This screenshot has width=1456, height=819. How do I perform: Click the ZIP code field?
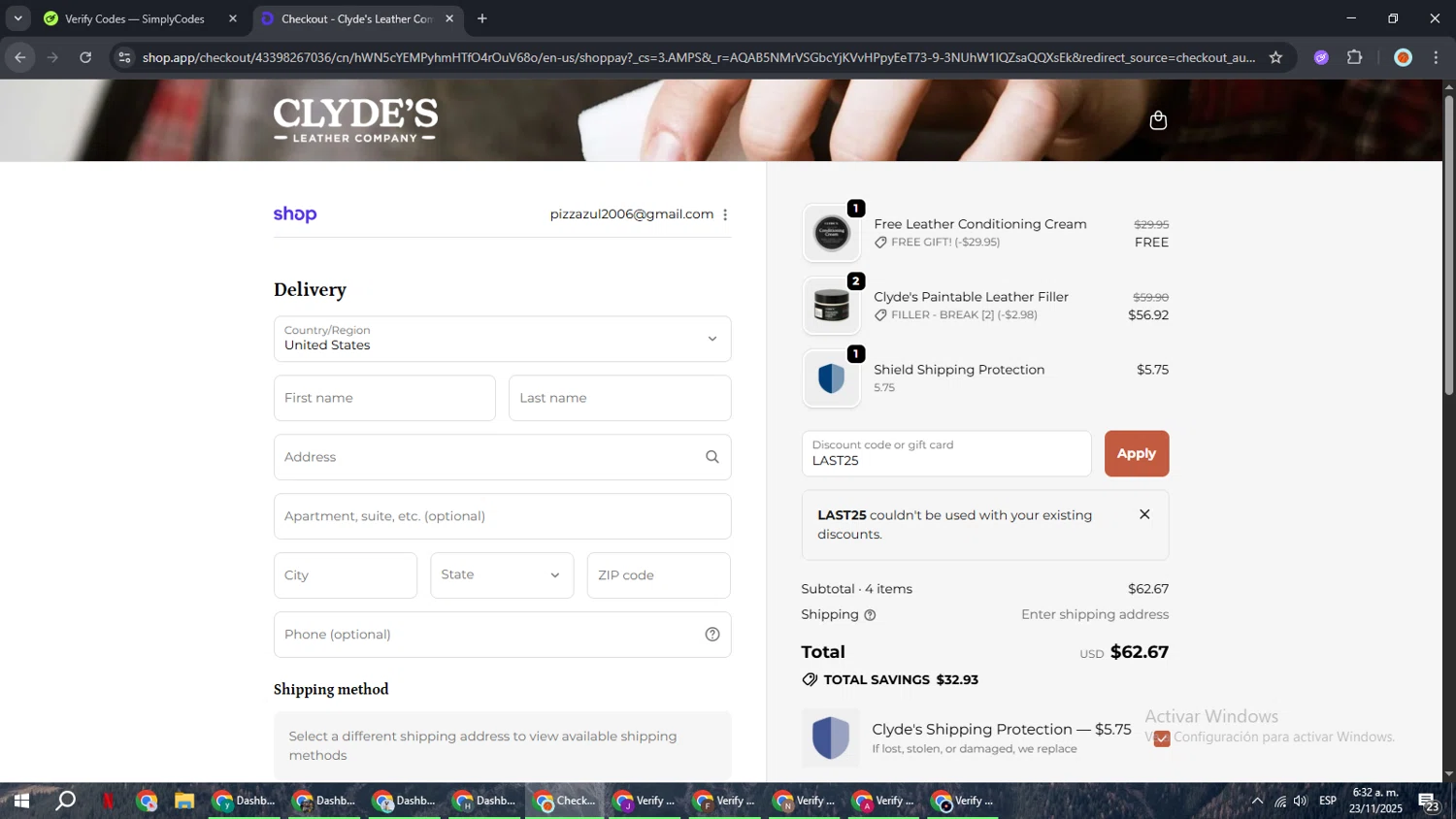(x=658, y=575)
